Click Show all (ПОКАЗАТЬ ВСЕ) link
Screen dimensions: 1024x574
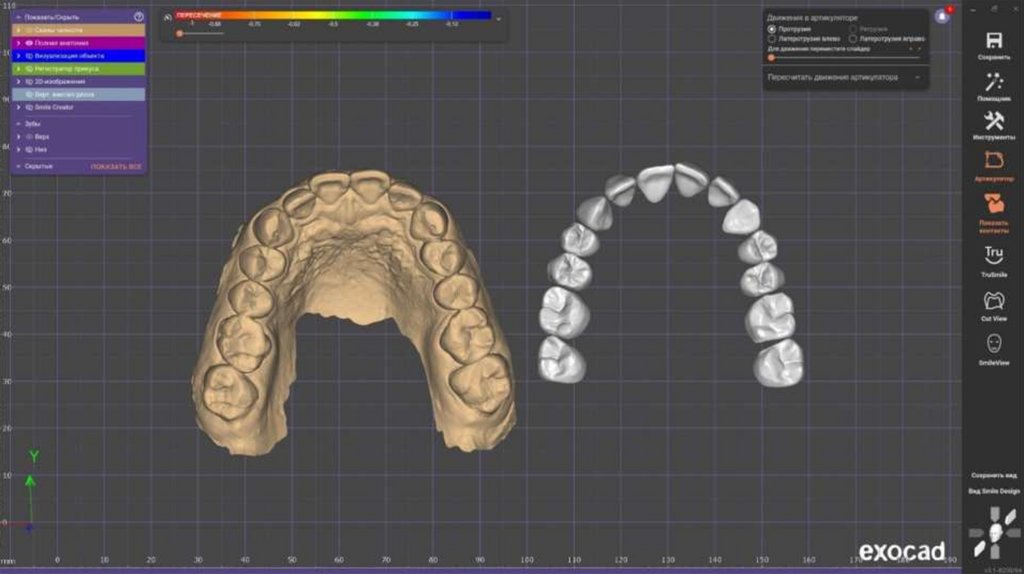[x=116, y=167]
